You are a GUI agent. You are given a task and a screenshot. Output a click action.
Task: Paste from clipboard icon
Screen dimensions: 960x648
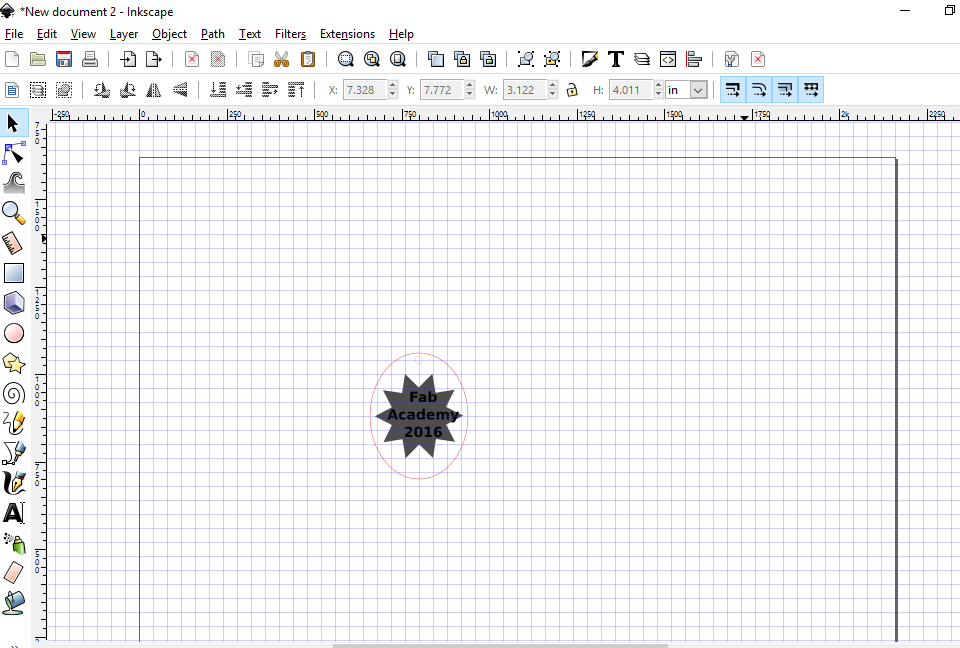308,59
